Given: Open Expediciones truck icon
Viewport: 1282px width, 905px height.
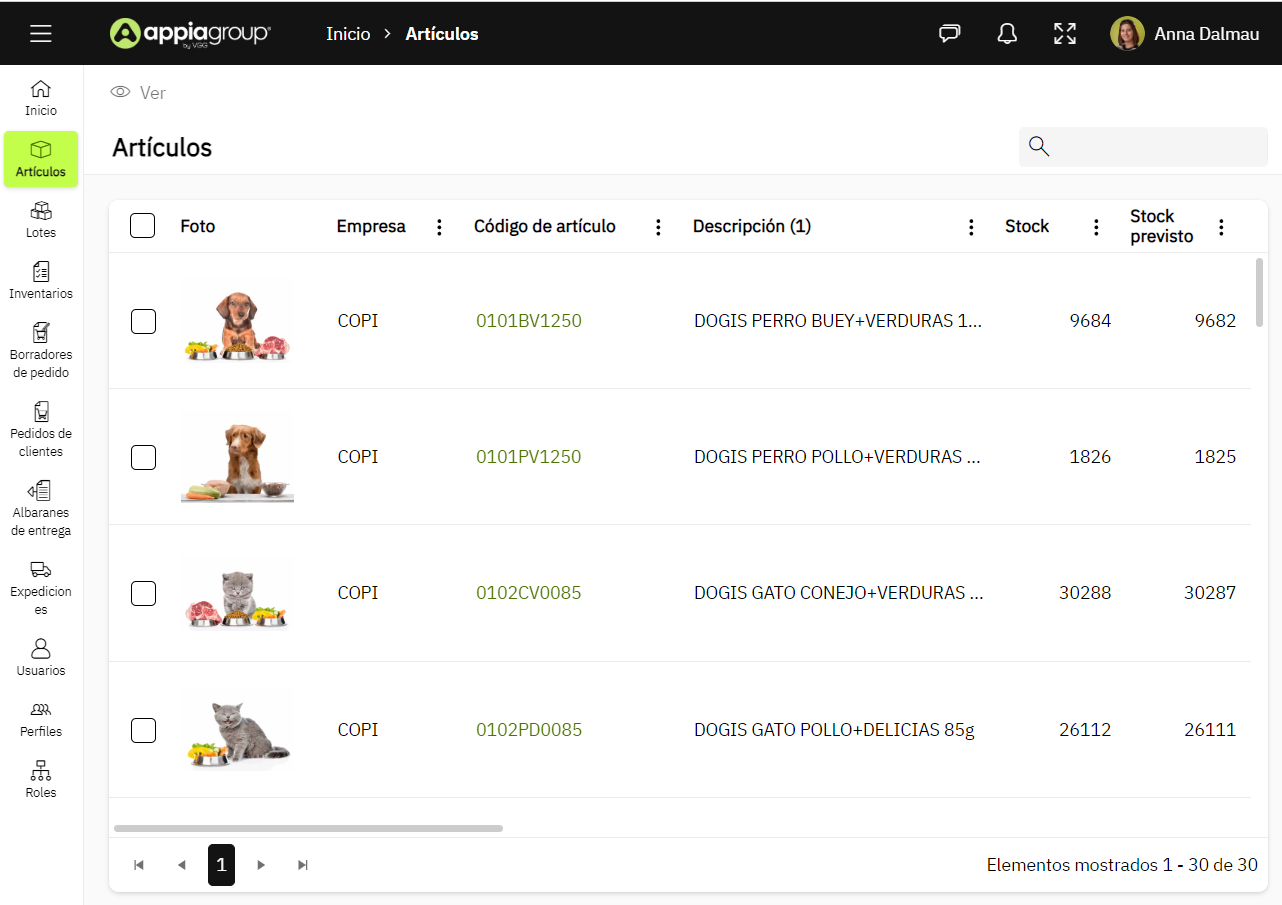Looking at the screenshot, I should [41, 570].
